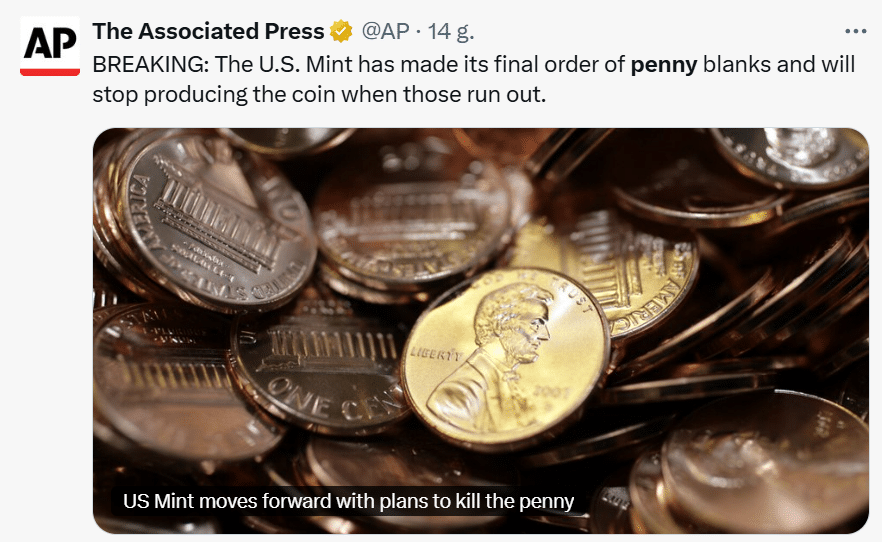882x542 pixels.
Task: Click the gold verified badge
Action: [x=341, y=31]
